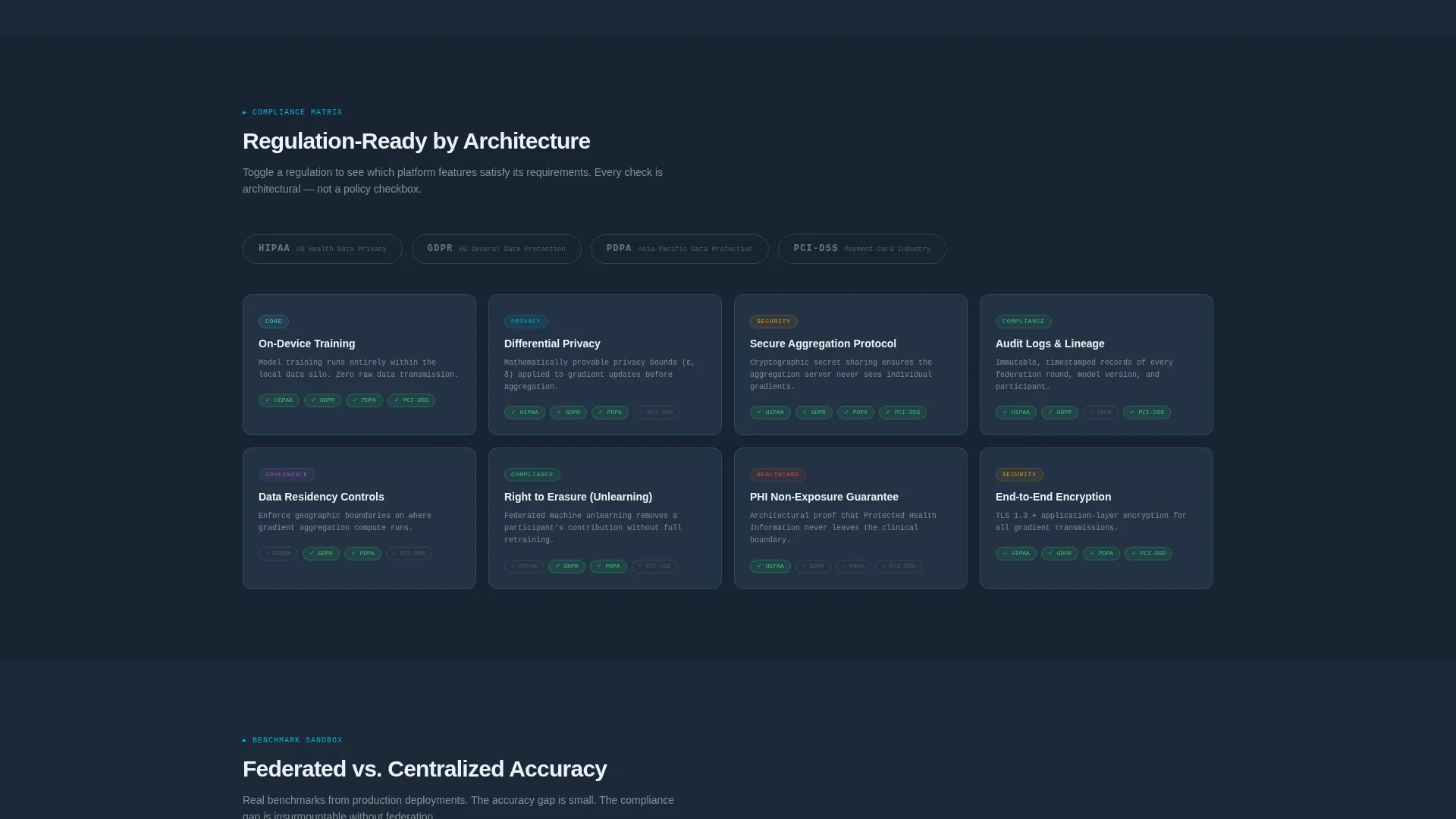Click the Federated vs. Centralized Accuracy heading
The image size is (1456, 819).
coord(425,769)
